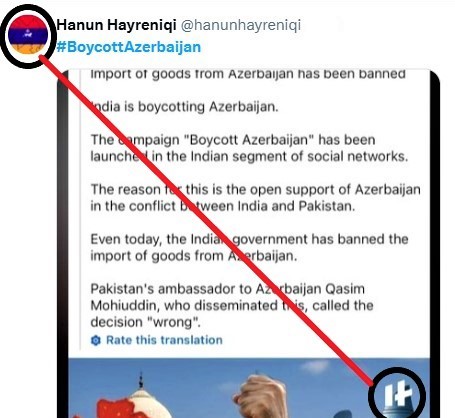Click the Rate this translation link
The width and height of the screenshot is (455, 418).
[x=164, y=340]
